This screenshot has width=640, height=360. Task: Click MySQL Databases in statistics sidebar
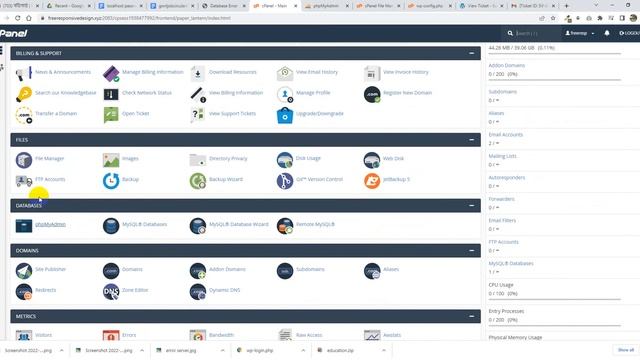(511, 263)
